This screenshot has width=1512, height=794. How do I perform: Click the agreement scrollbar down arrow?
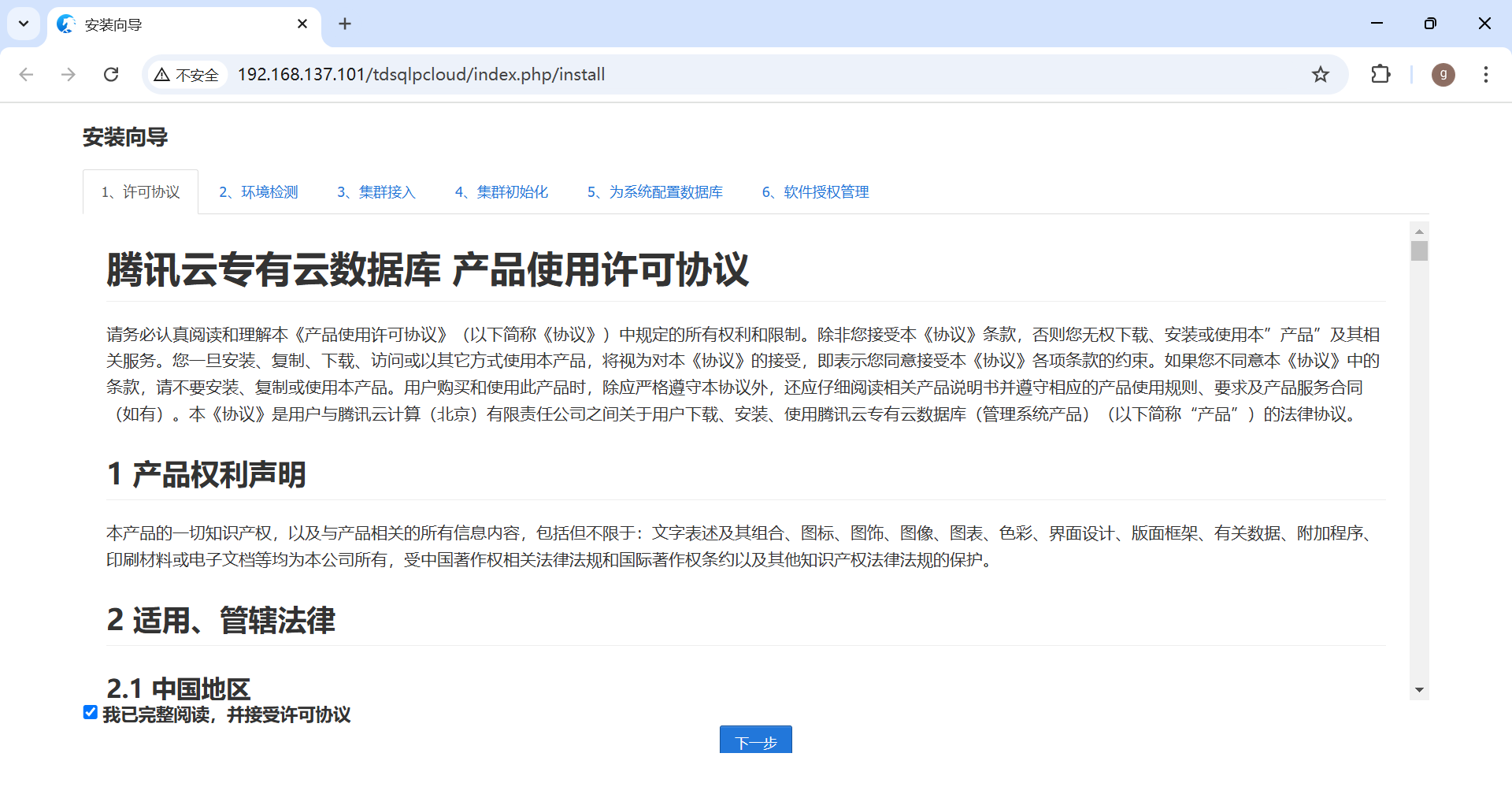tap(1419, 690)
